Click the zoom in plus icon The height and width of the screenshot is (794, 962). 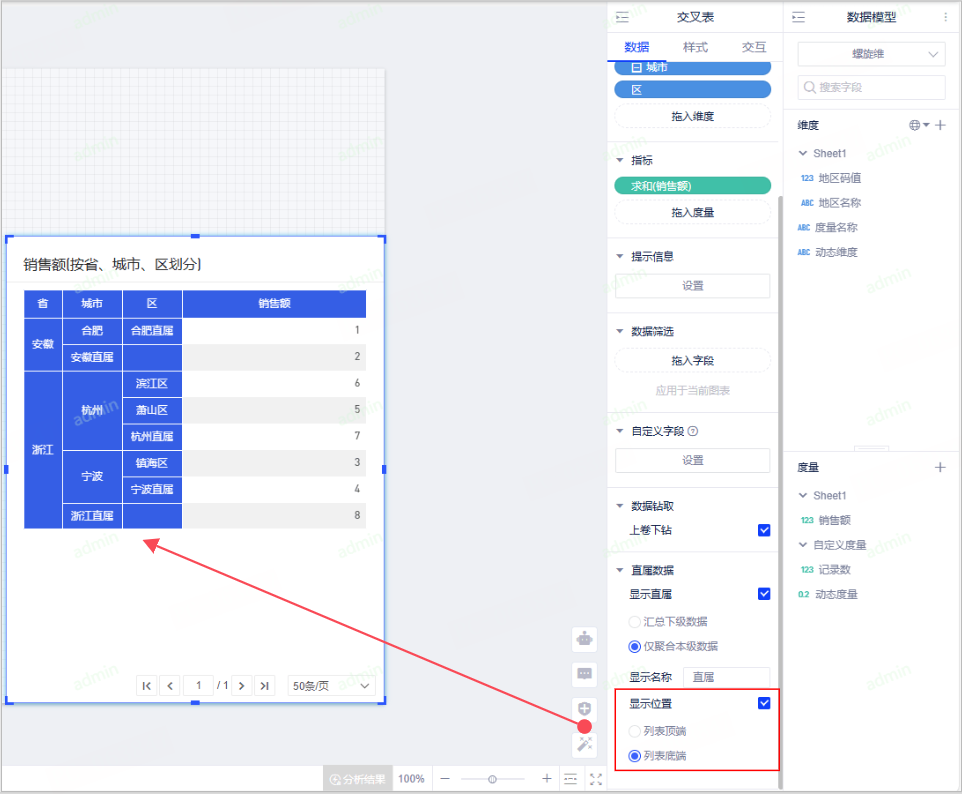coord(546,779)
